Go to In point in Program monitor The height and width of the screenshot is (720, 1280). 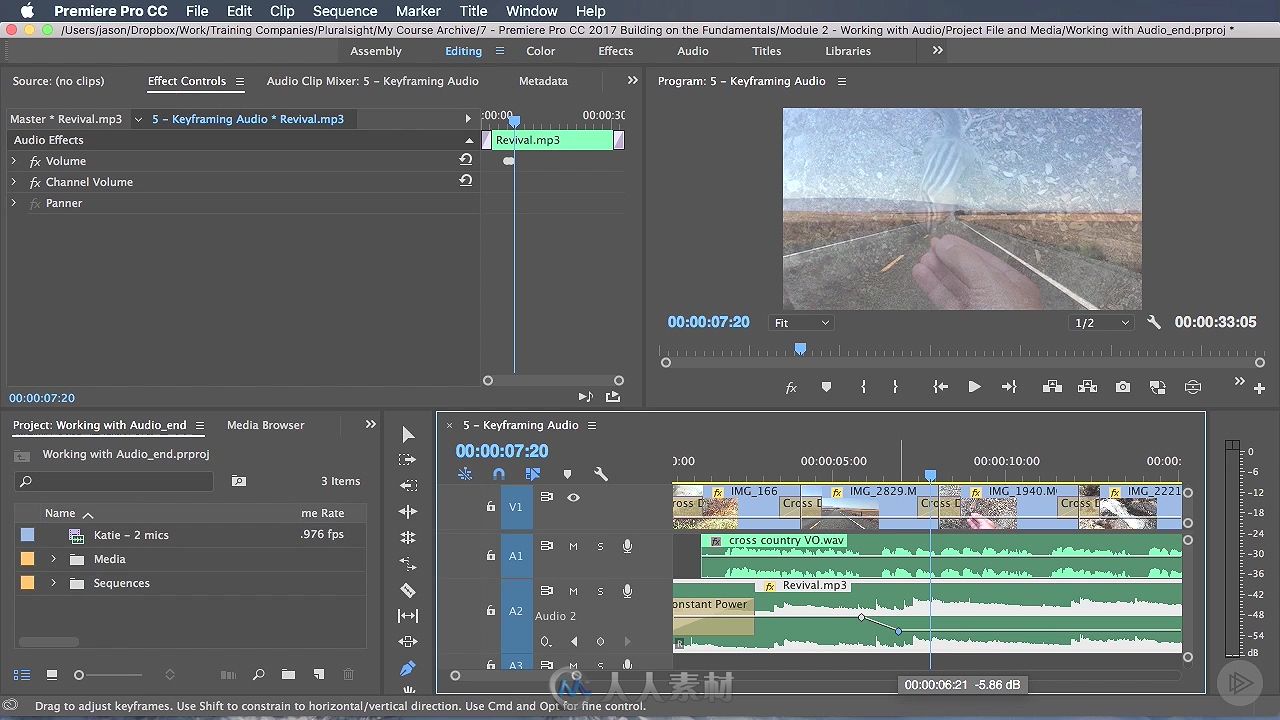click(x=941, y=387)
